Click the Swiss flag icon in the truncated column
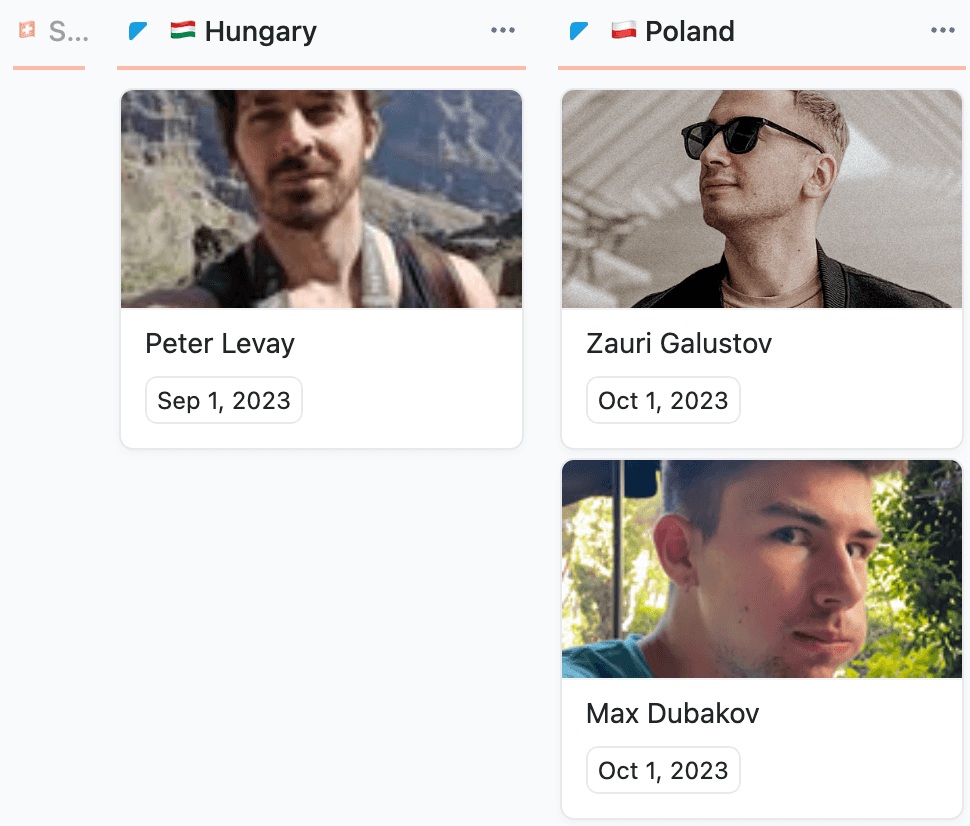970x826 pixels. (x=27, y=31)
